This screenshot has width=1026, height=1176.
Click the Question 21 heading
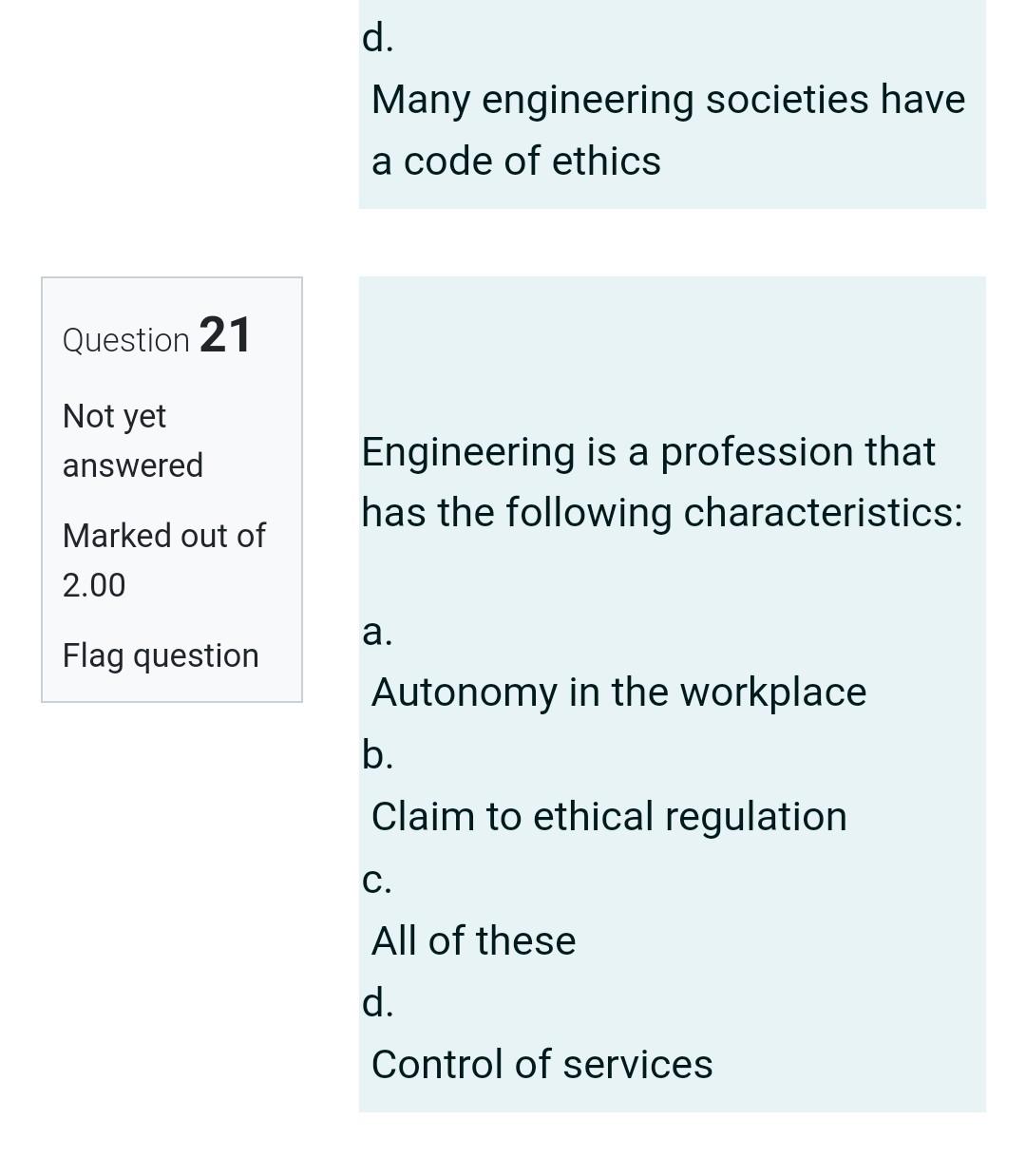tap(156, 336)
